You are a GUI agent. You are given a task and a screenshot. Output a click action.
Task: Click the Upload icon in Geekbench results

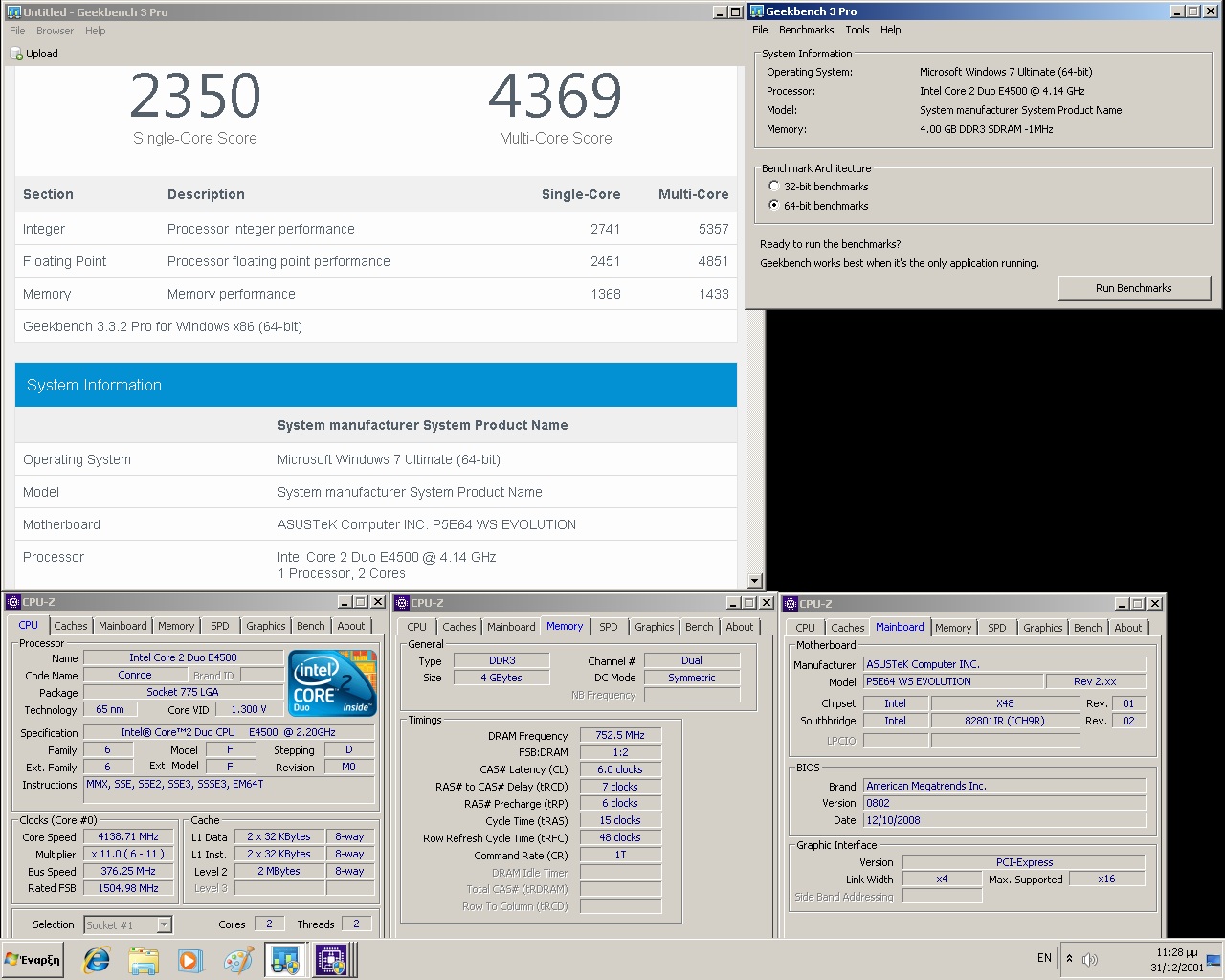click(x=16, y=54)
